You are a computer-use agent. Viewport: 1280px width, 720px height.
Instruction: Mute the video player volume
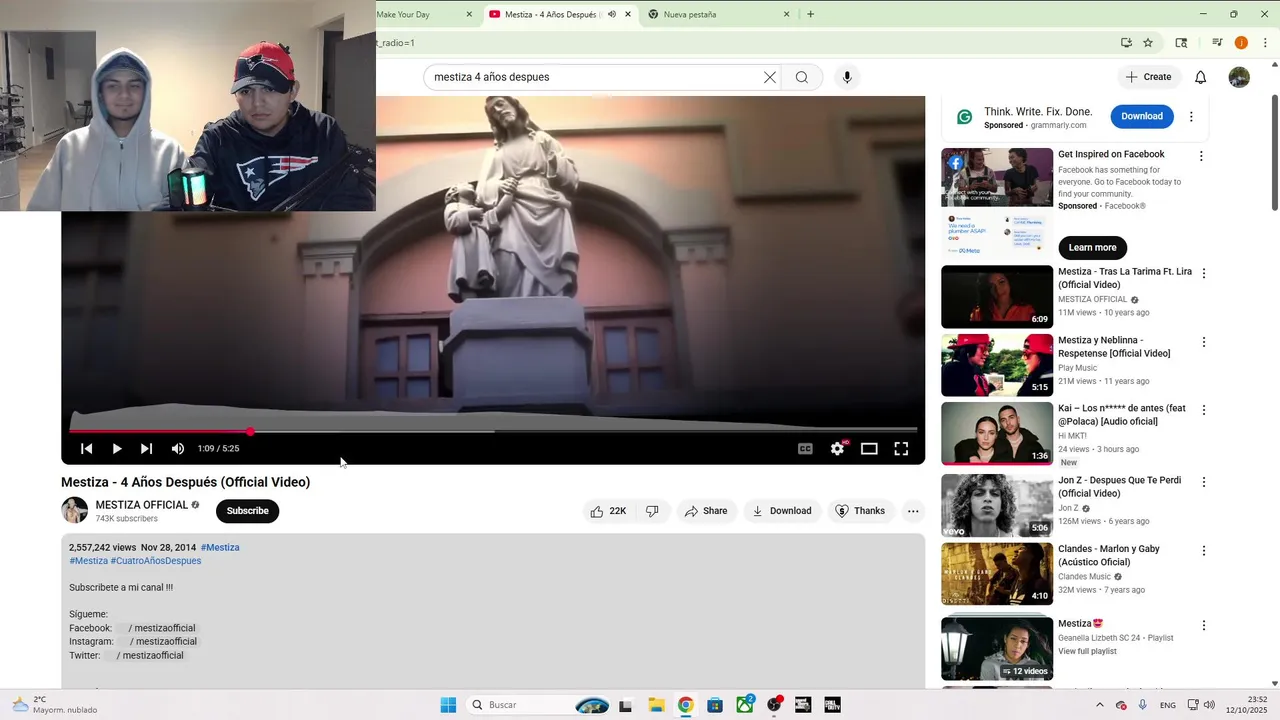tap(178, 449)
